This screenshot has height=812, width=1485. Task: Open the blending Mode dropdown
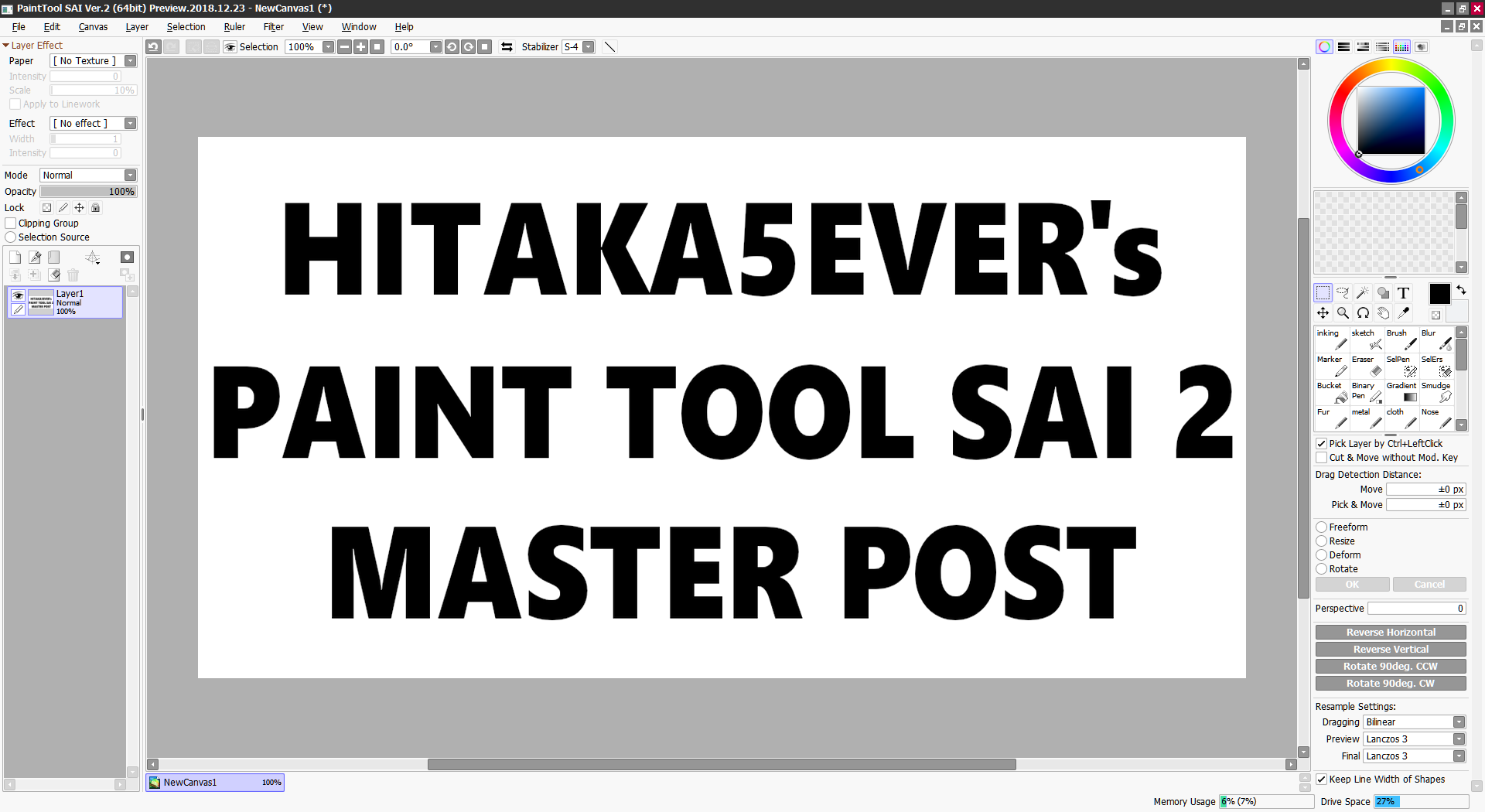88,176
